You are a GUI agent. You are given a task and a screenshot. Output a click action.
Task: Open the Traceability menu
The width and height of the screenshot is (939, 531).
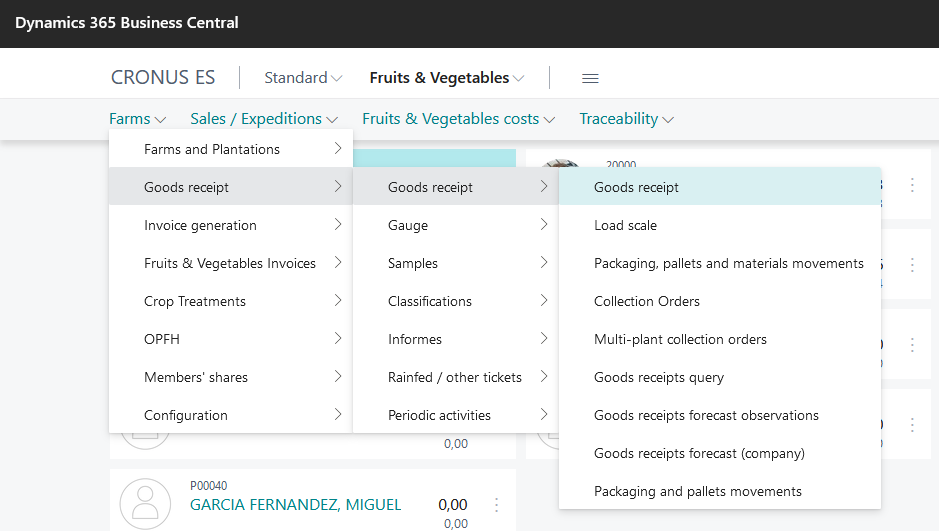pyautogui.click(x=626, y=119)
